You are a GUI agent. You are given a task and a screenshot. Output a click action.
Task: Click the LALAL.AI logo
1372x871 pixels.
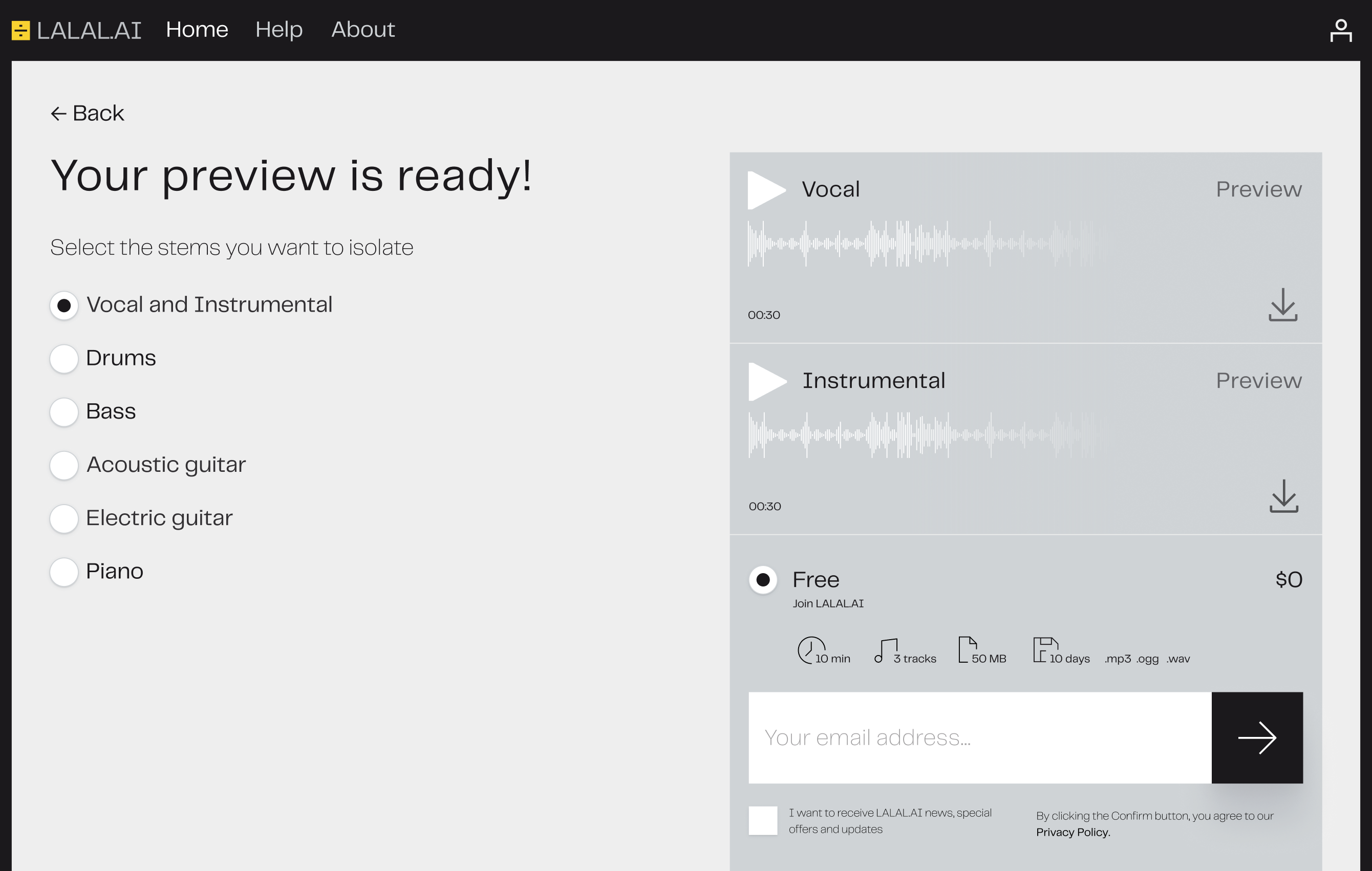click(x=76, y=30)
